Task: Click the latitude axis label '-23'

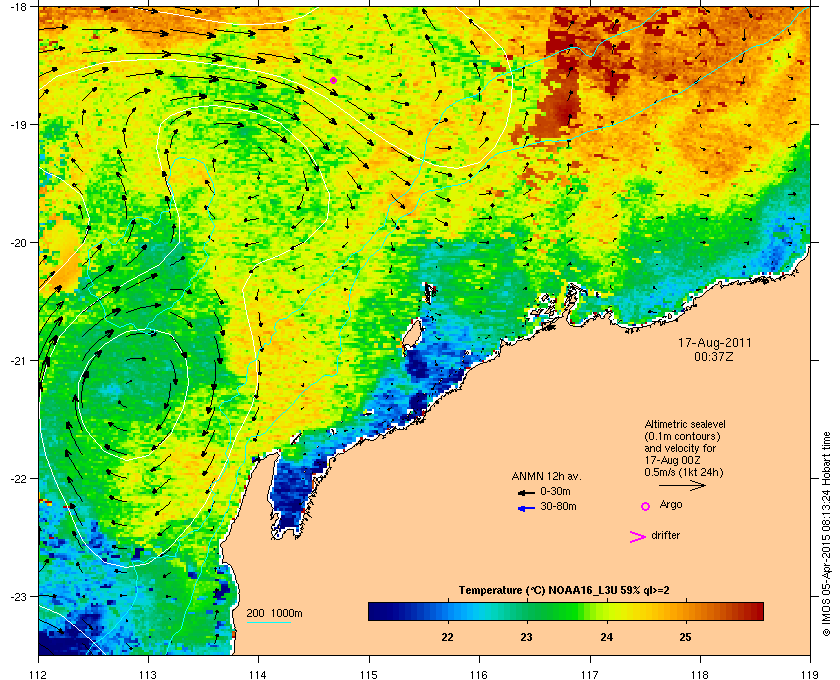Action: pyautogui.click(x=18, y=596)
